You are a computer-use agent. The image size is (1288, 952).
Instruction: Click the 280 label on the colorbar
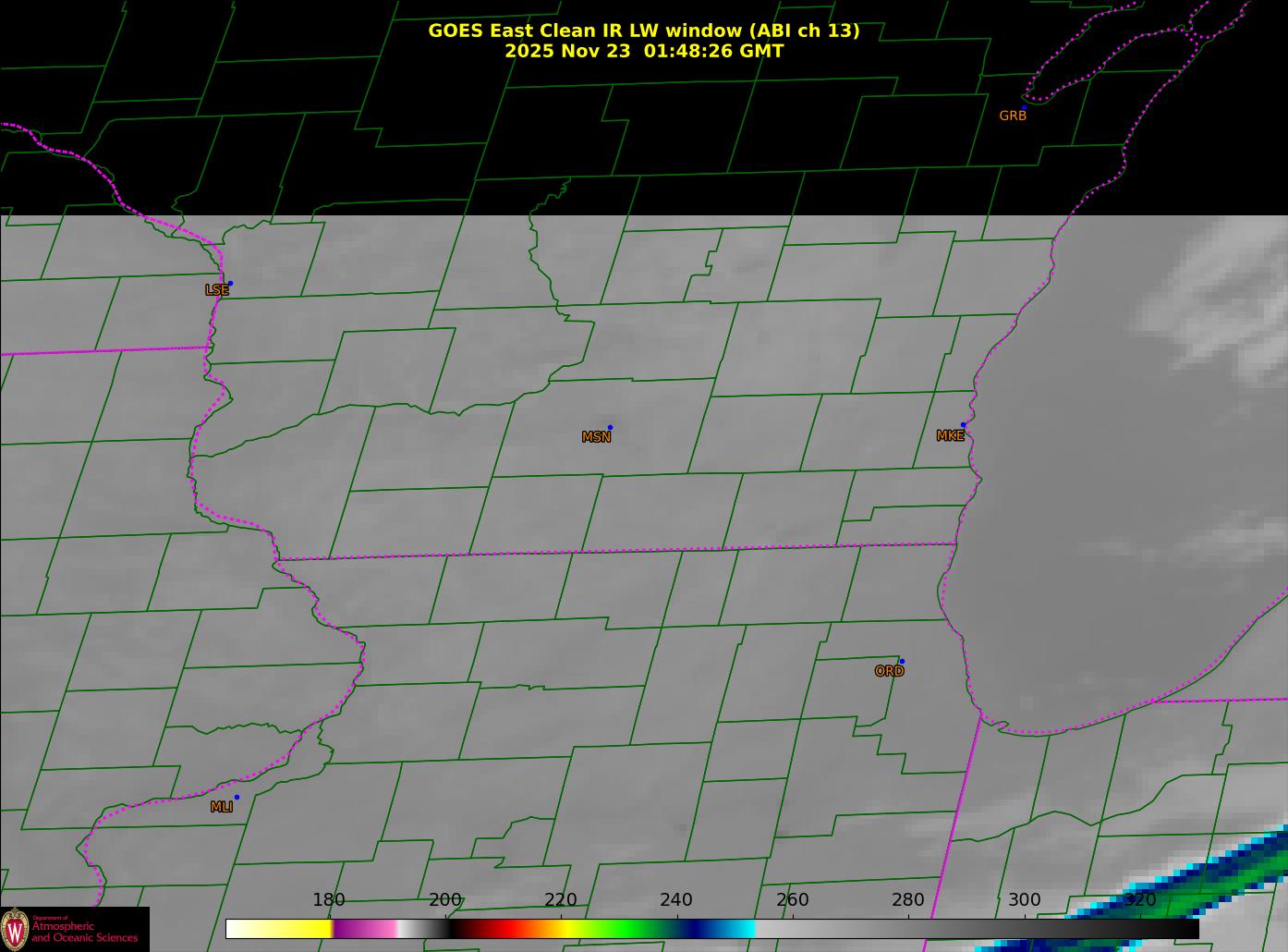(908, 899)
